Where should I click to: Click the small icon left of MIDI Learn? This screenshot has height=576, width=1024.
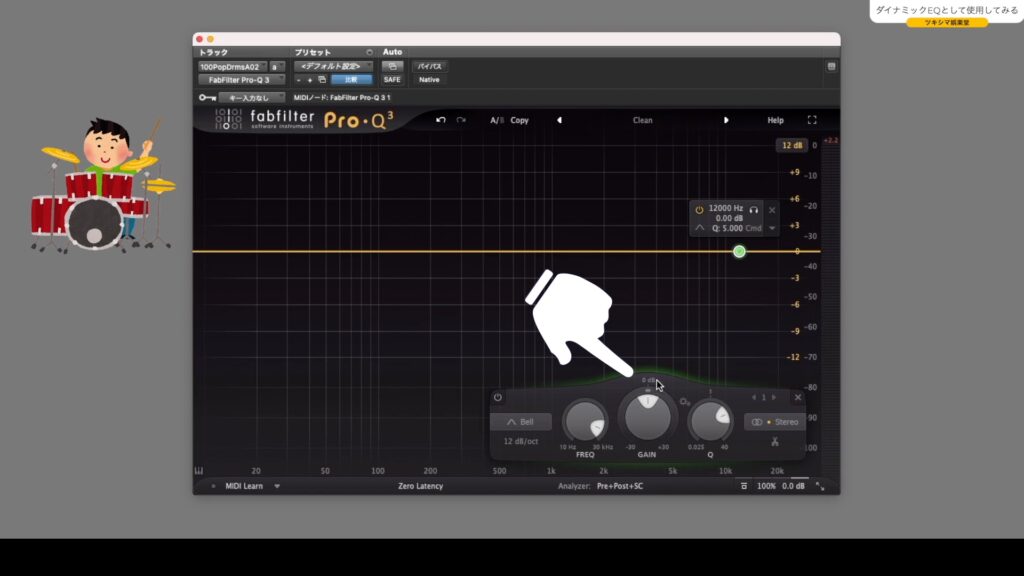point(213,486)
